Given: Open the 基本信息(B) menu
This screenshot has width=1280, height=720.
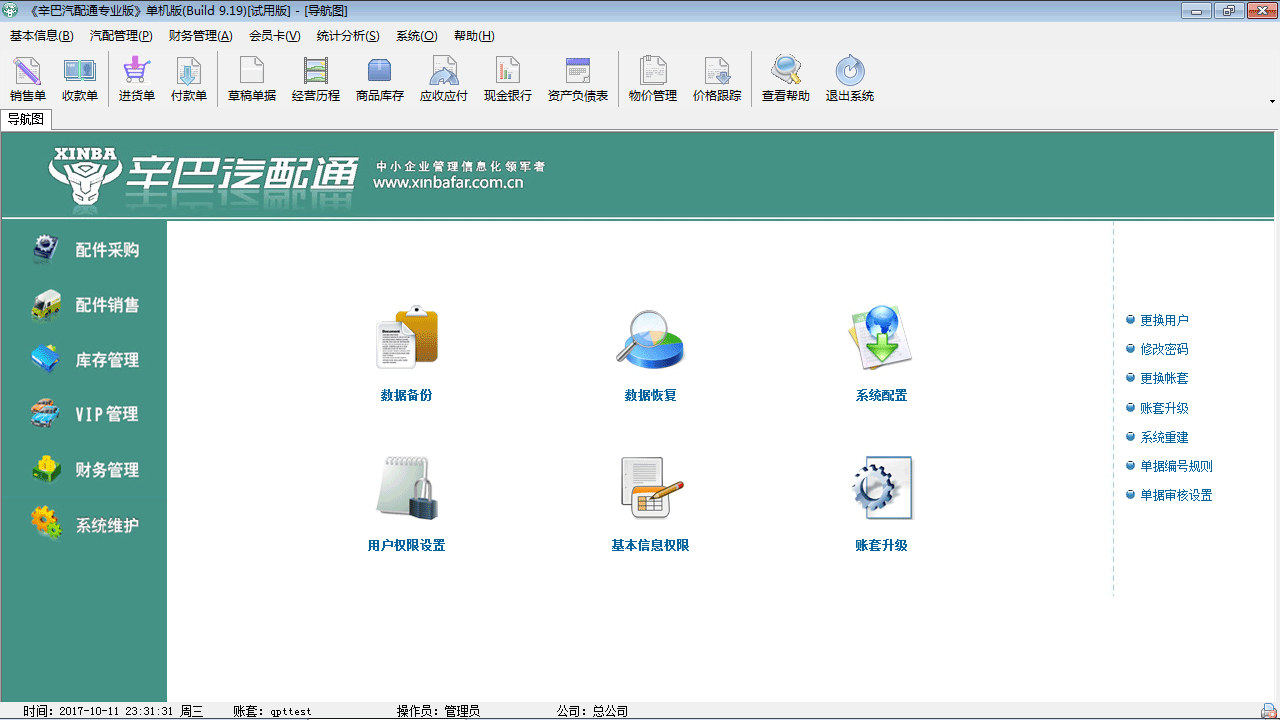Looking at the screenshot, I should pos(42,36).
